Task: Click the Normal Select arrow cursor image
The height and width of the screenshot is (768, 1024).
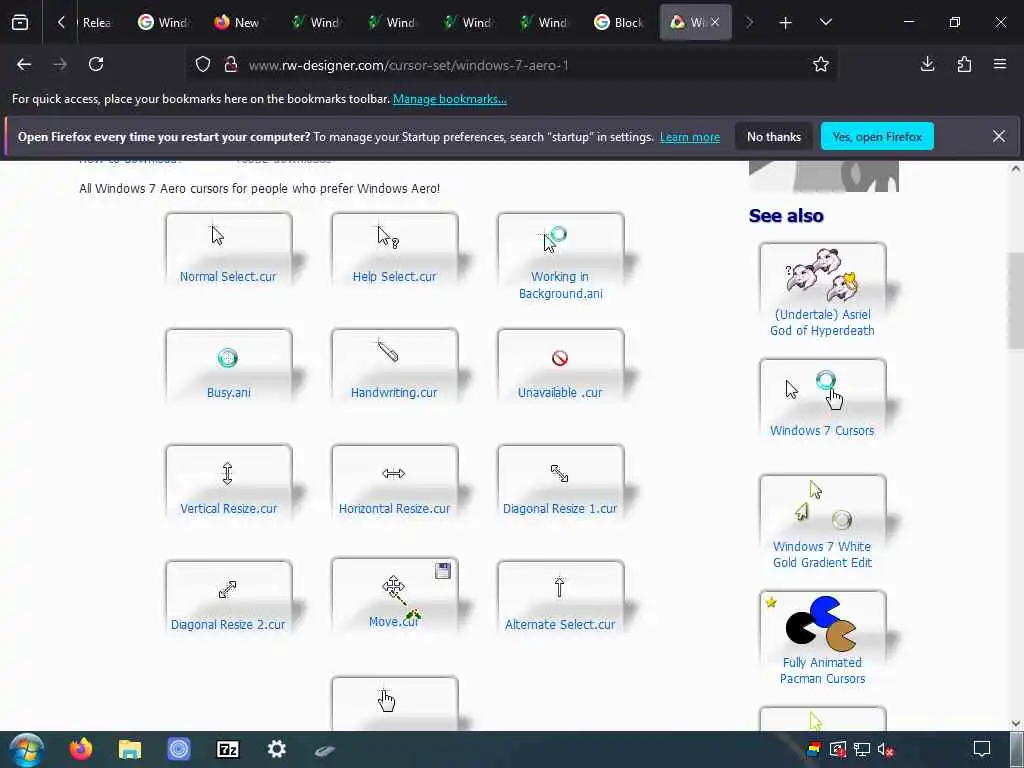Action: click(217, 235)
